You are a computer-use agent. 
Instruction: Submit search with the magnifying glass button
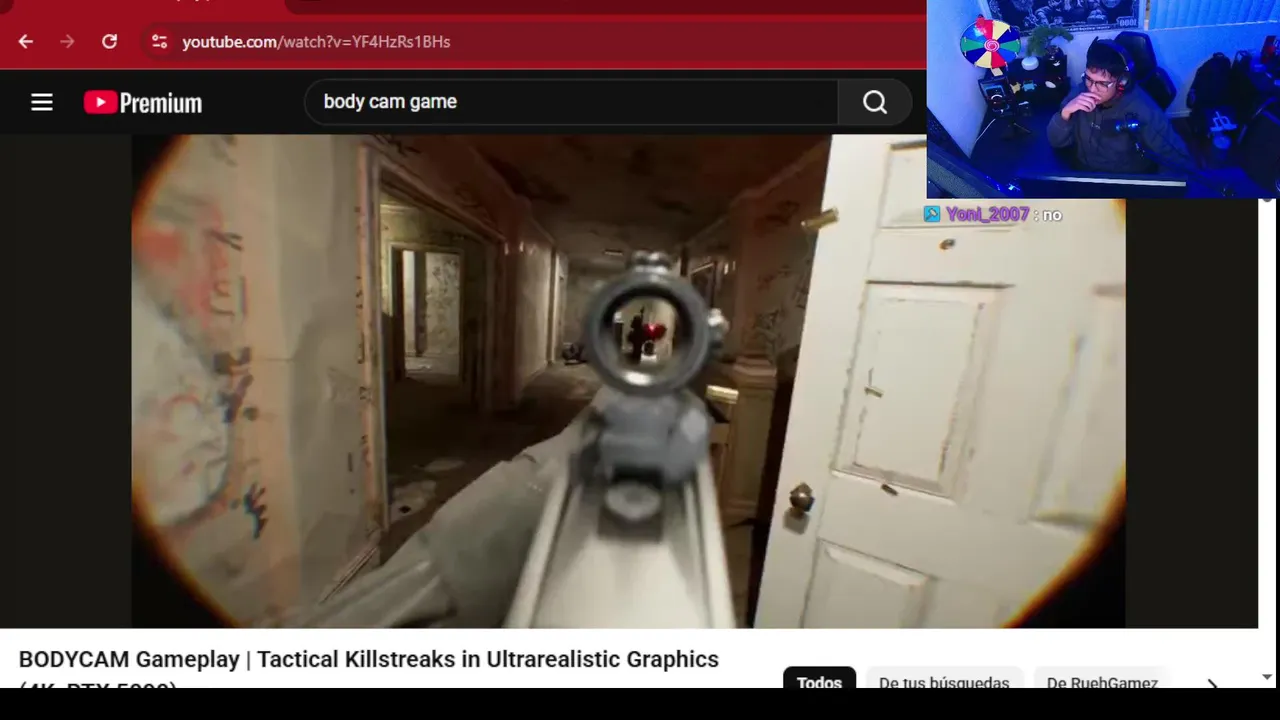point(875,102)
